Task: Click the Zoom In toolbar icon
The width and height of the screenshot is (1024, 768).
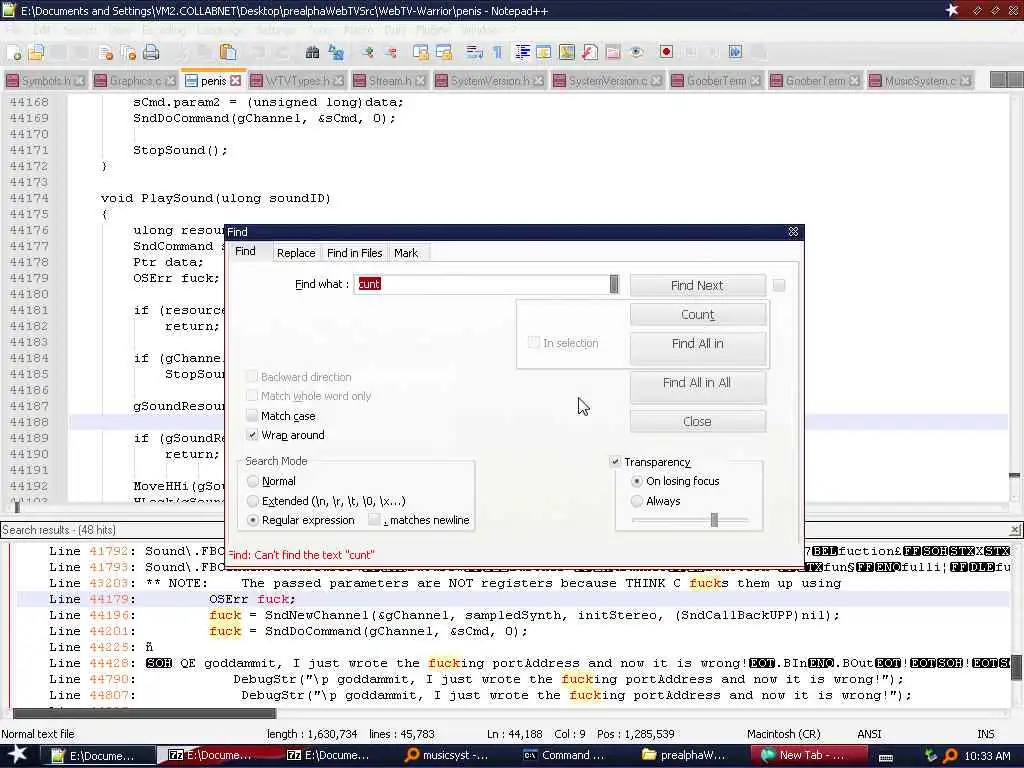Action: [368, 53]
